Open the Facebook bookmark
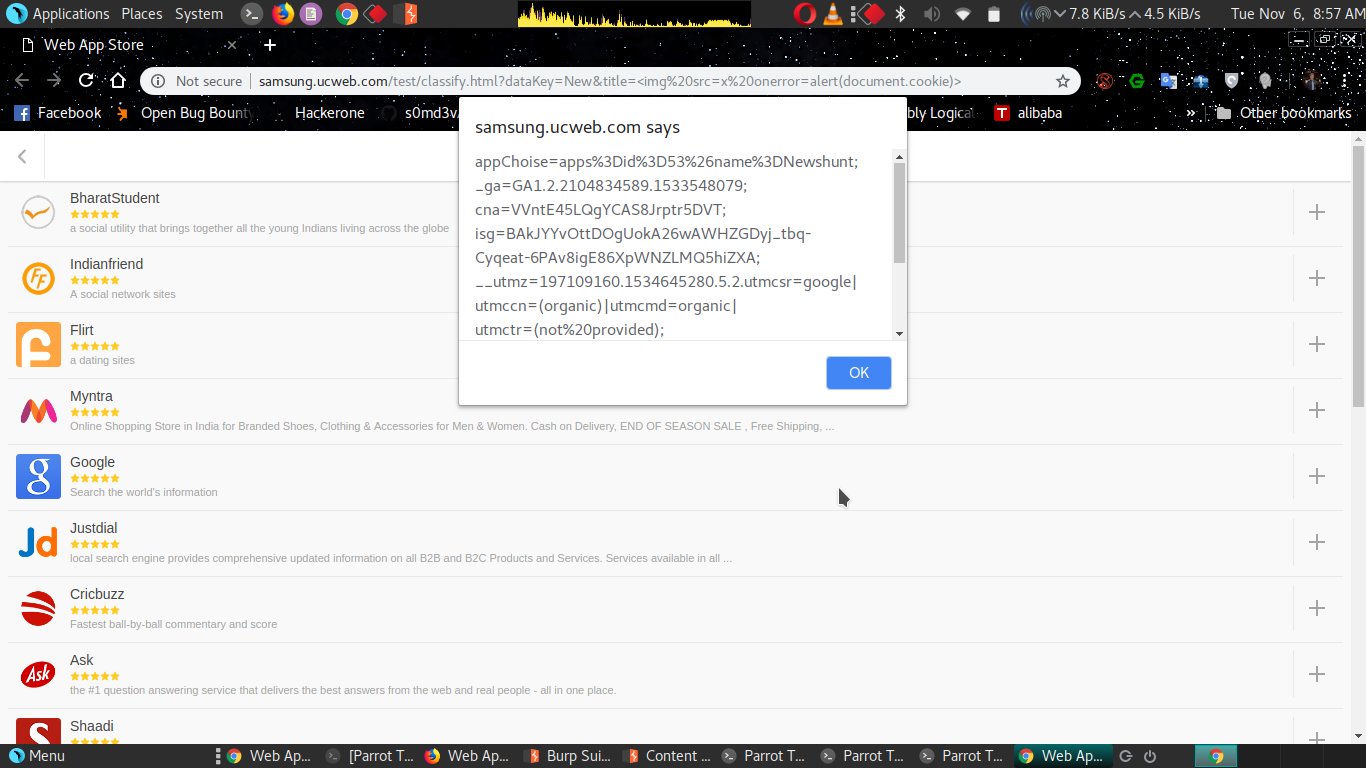Viewport: 1366px width, 768px height. point(58,113)
